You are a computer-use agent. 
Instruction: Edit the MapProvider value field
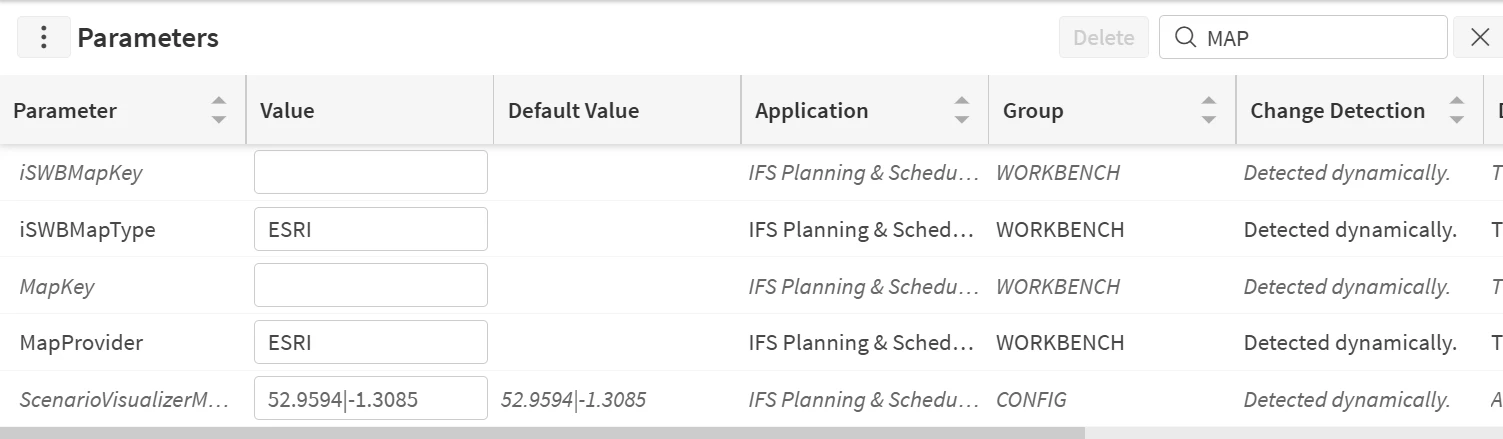[x=370, y=342]
